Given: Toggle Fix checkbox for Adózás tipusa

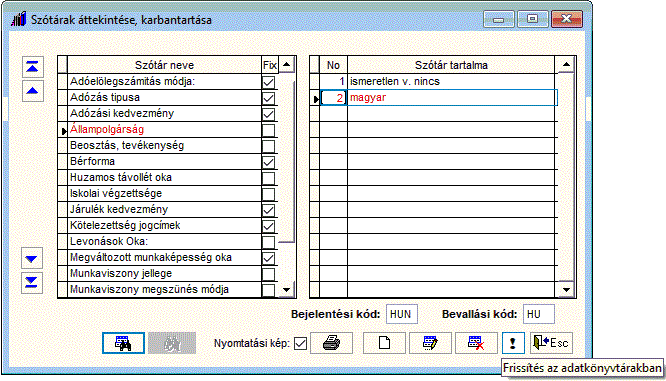Looking at the screenshot, I should (x=268, y=98).
